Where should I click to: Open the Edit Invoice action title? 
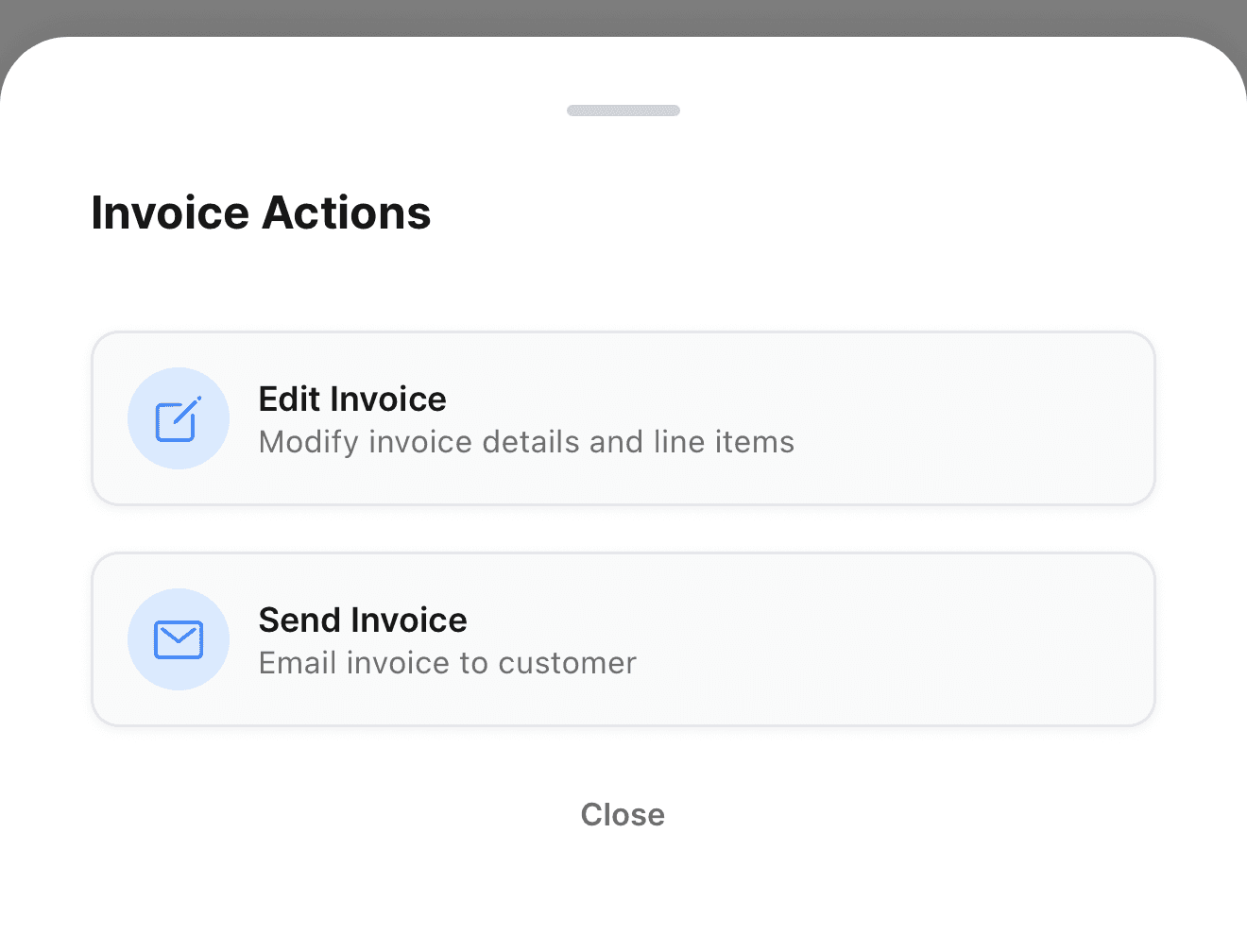[352, 399]
